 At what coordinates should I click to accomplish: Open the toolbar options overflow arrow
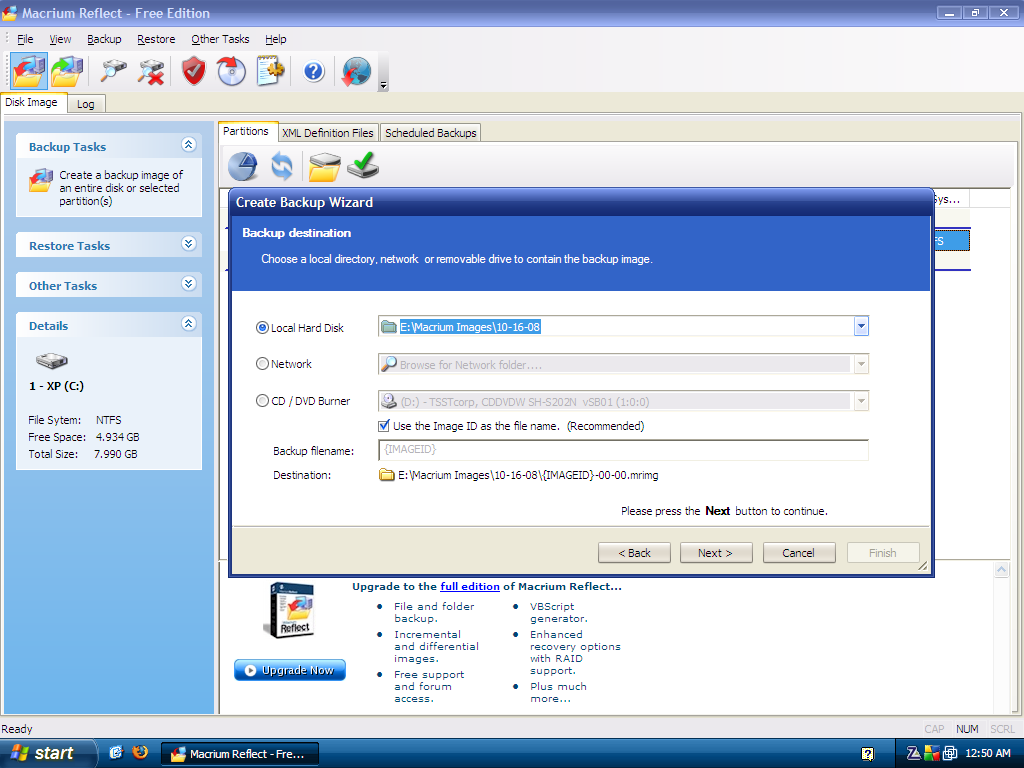click(383, 85)
